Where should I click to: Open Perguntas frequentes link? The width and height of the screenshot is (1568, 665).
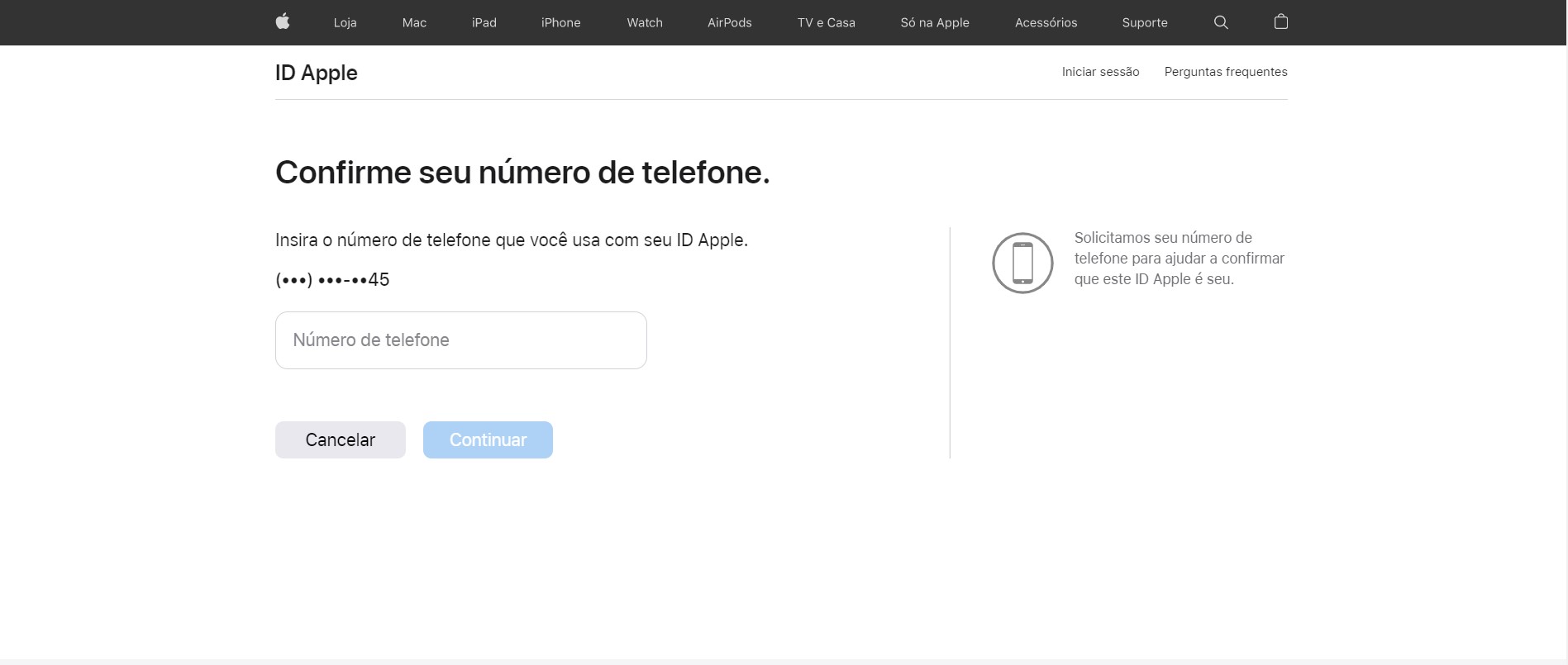[x=1226, y=72]
